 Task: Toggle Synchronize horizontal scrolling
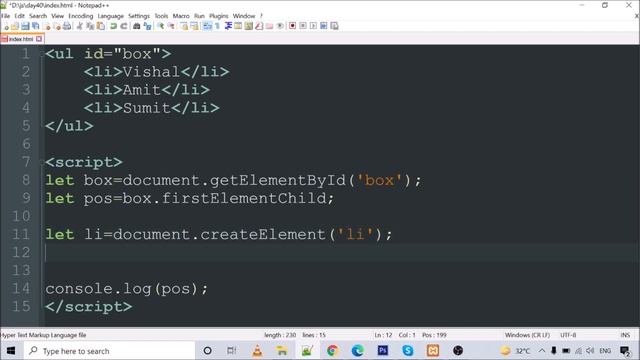pyautogui.click(x=193, y=26)
